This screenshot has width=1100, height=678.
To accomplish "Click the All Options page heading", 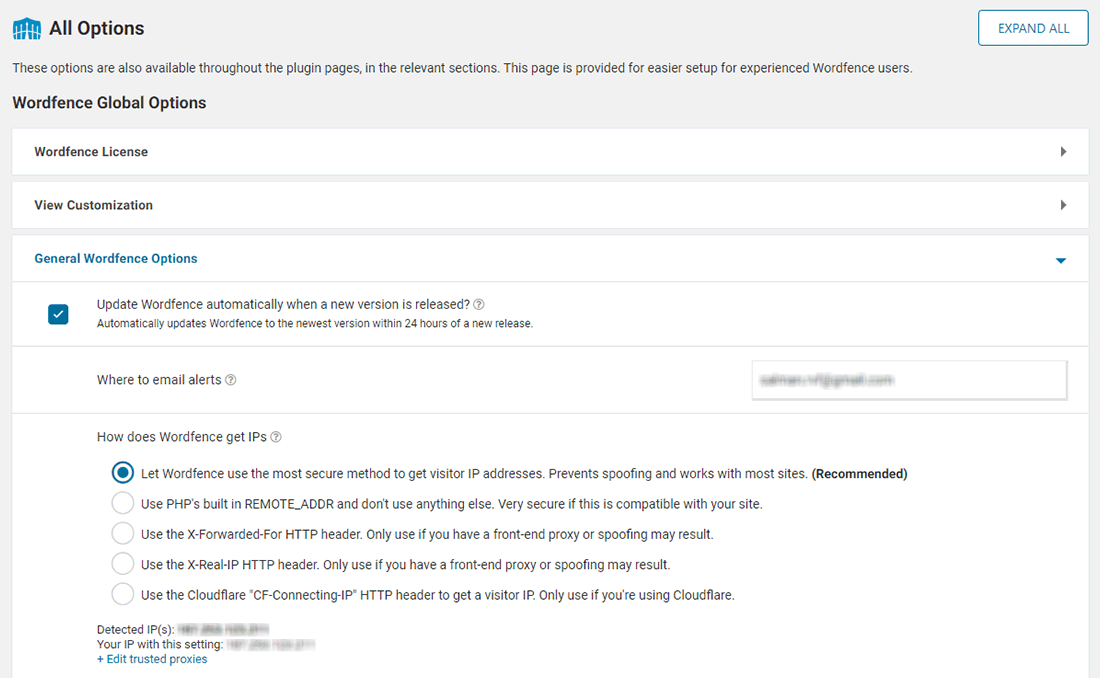I will tap(97, 29).
